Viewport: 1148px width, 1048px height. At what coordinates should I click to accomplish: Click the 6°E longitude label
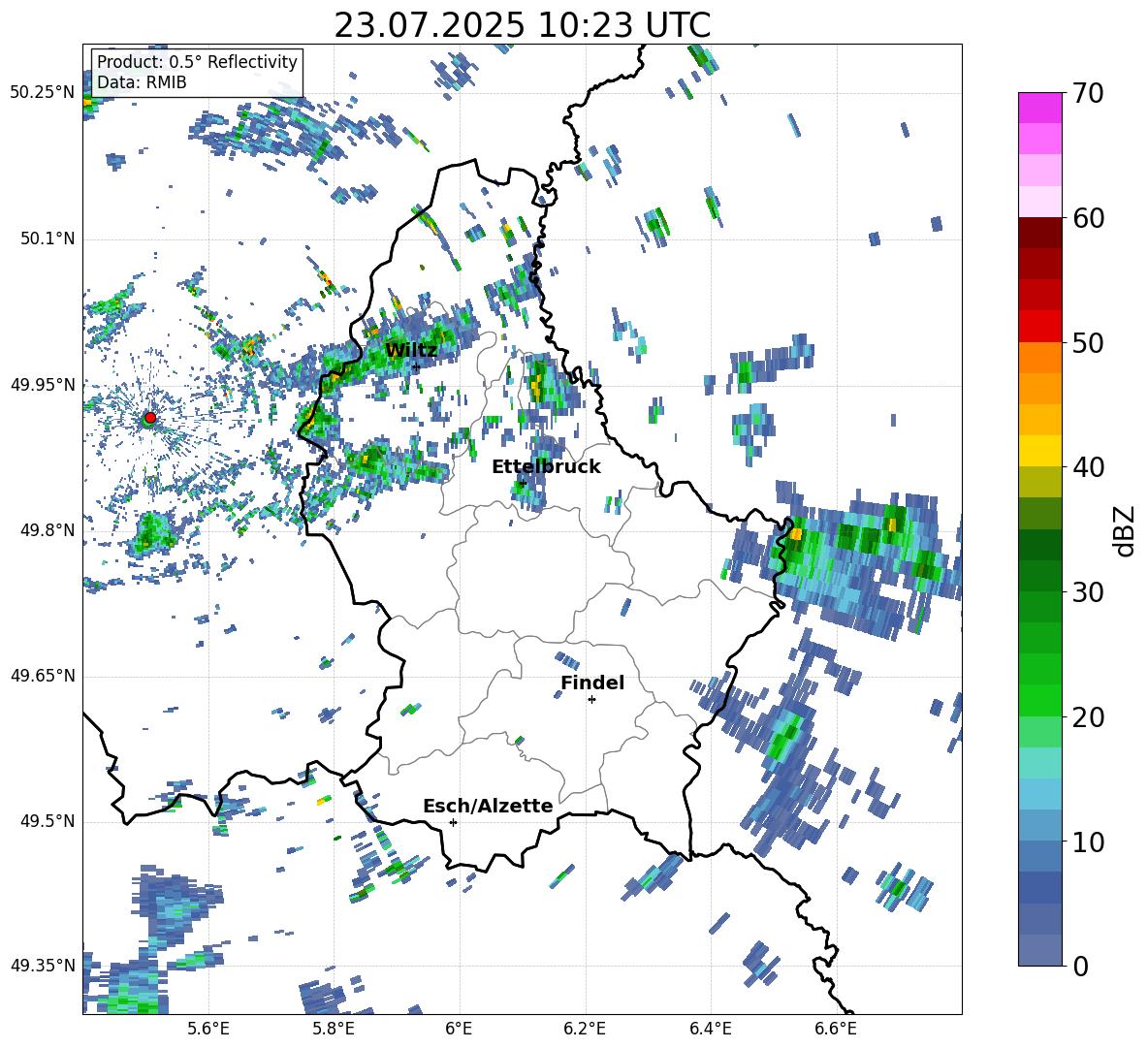pyautogui.click(x=459, y=1029)
